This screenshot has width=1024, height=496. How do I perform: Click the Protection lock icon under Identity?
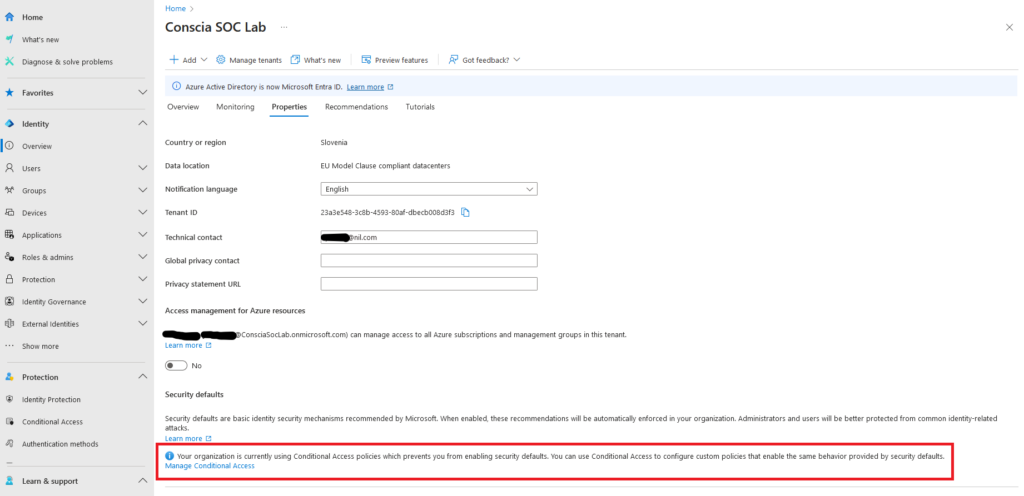click(x=9, y=279)
